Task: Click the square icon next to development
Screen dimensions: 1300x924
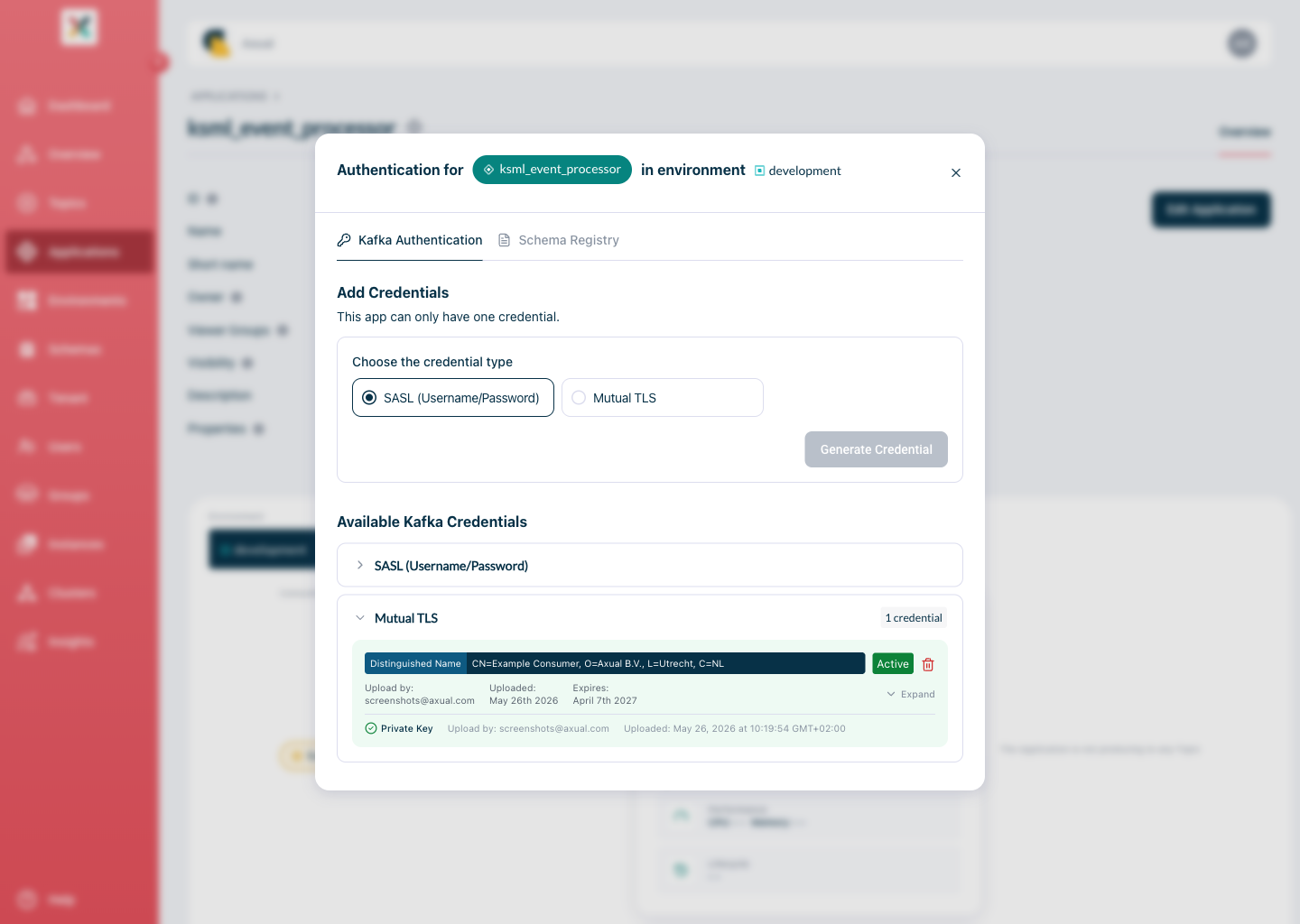Action: 759,171
